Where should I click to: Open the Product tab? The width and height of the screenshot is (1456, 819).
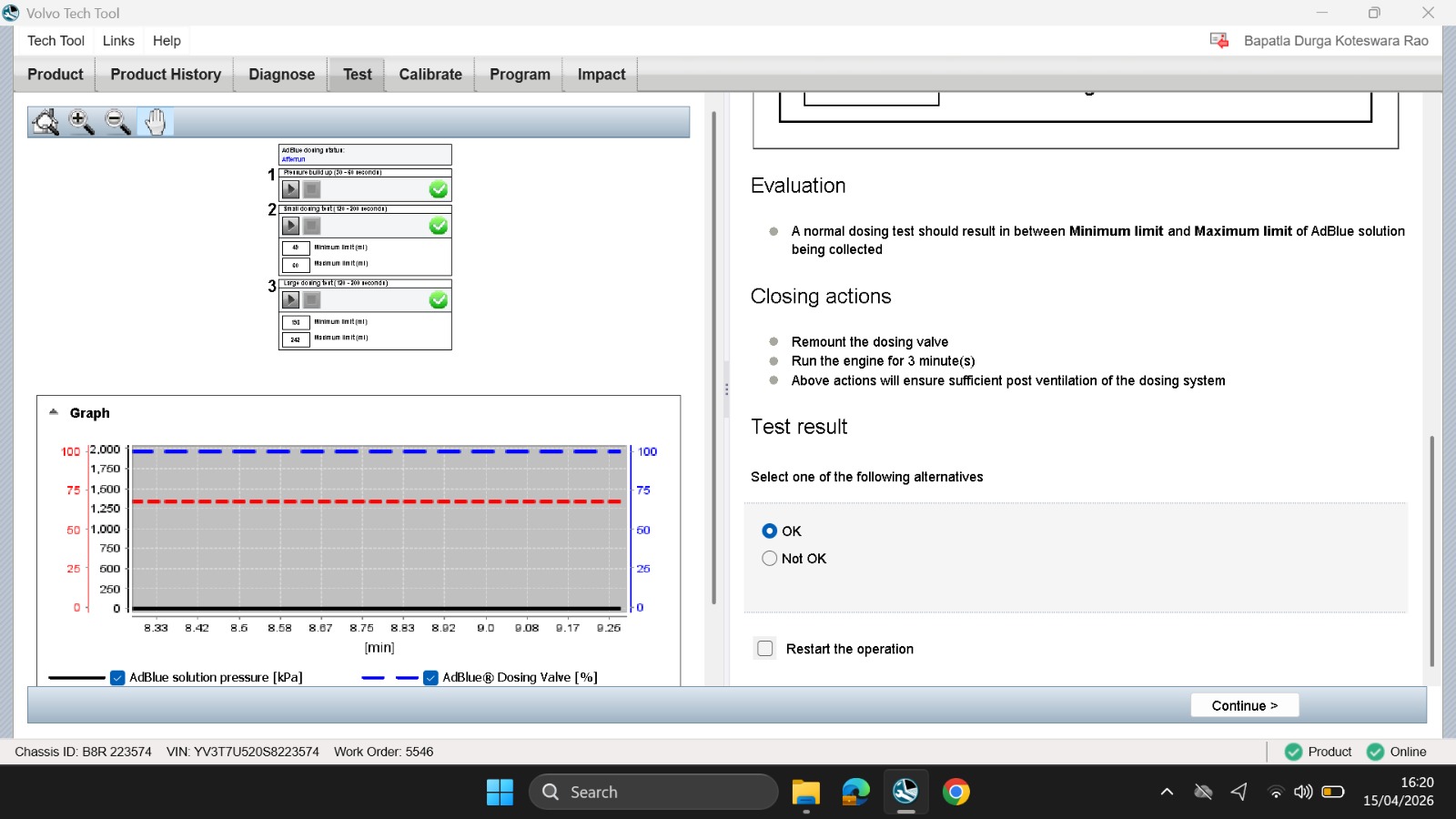pyautogui.click(x=56, y=75)
